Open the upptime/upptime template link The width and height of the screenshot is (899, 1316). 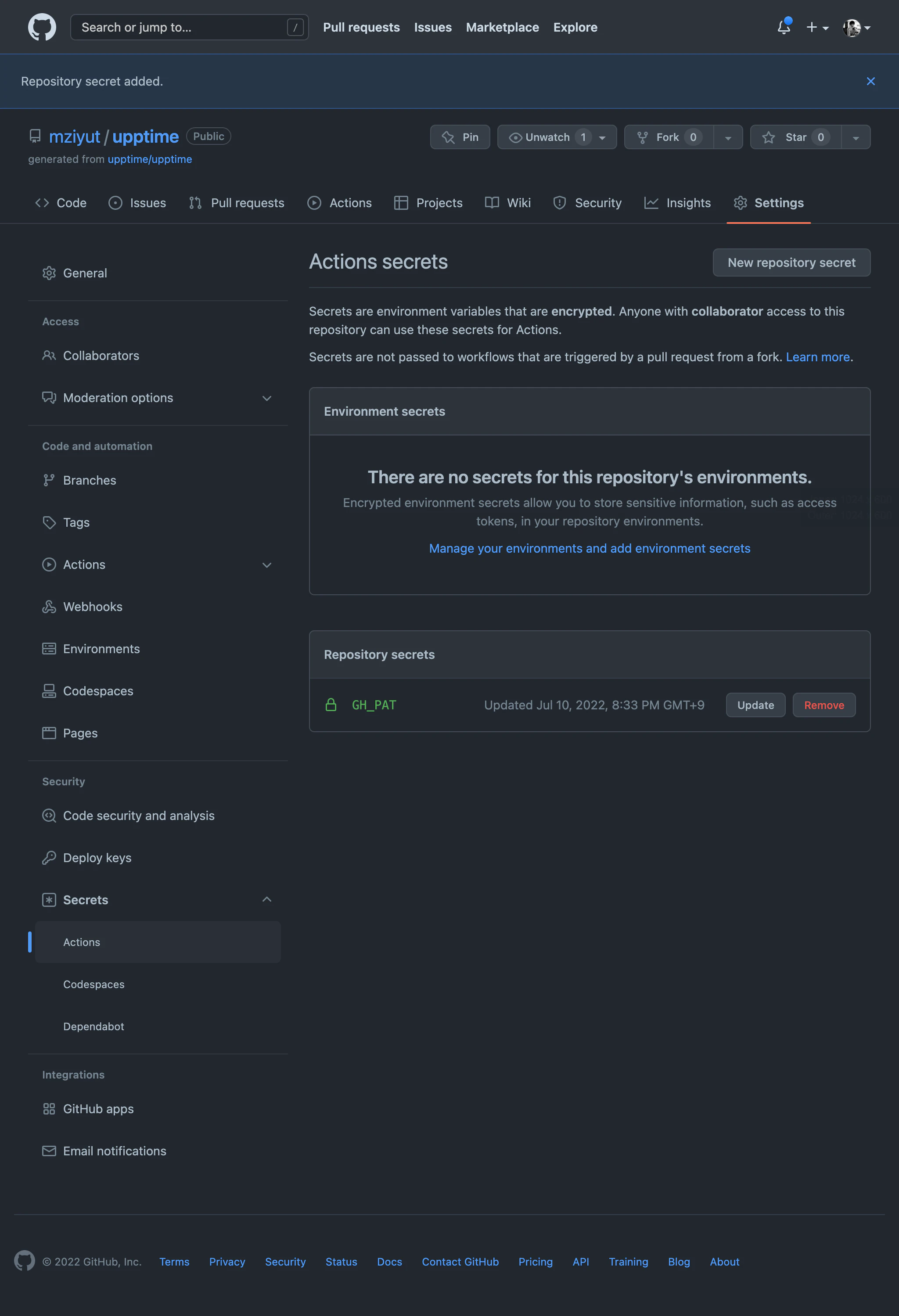[149, 159]
